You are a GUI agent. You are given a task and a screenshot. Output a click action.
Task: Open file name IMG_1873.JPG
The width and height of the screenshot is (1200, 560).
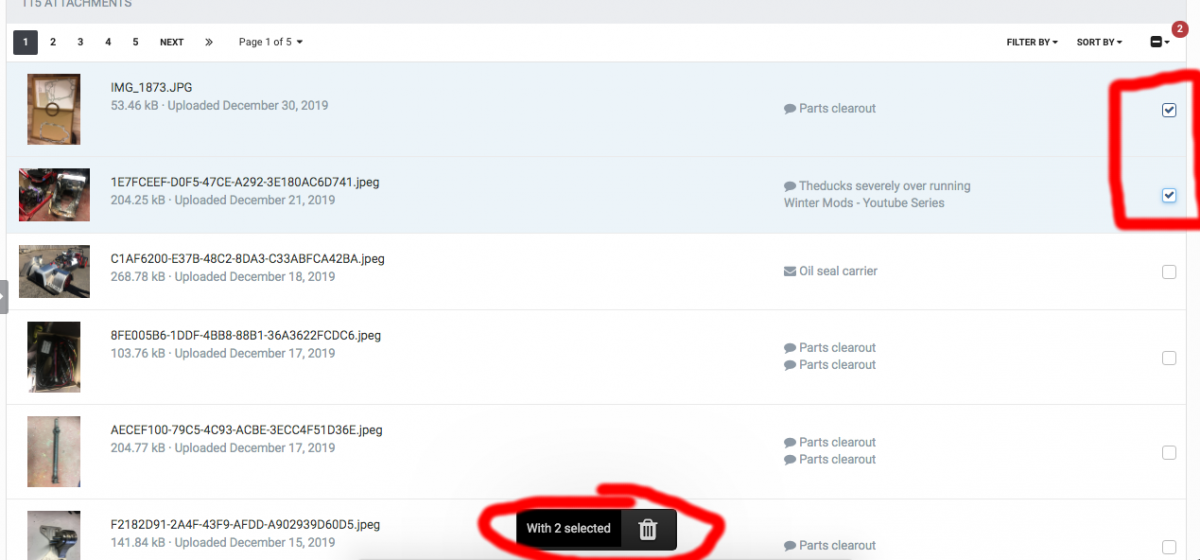151,87
